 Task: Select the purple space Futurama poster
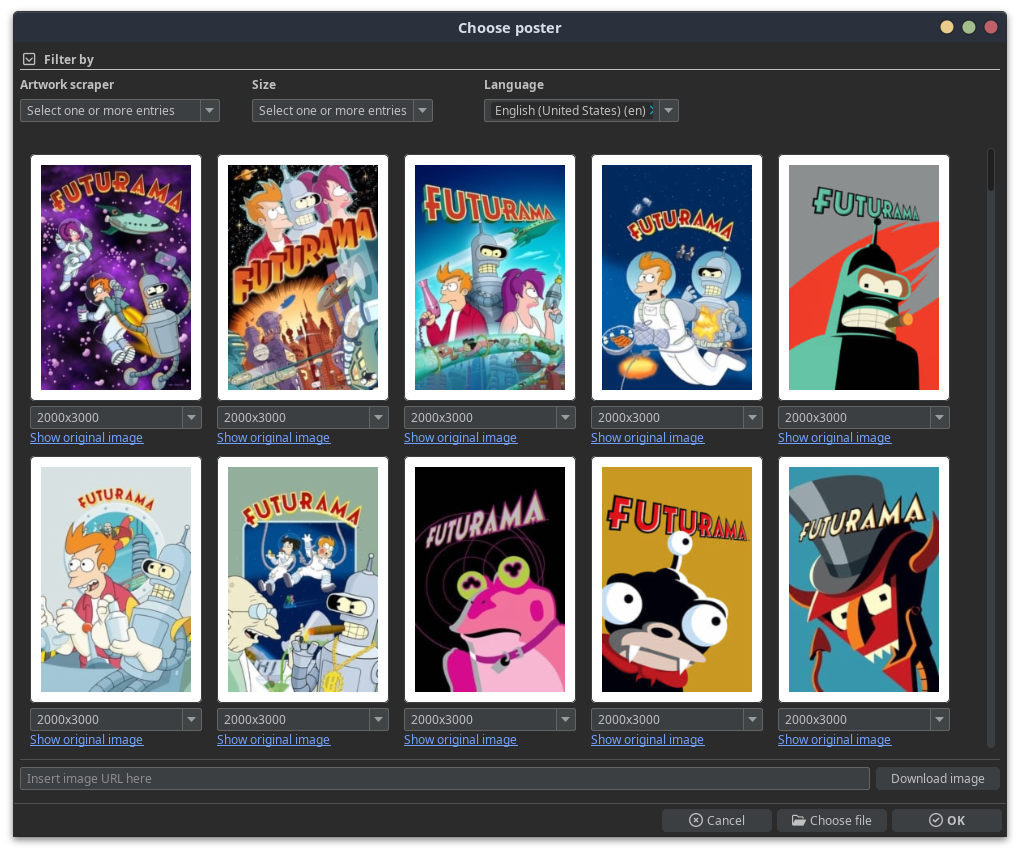tap(116, 277)
